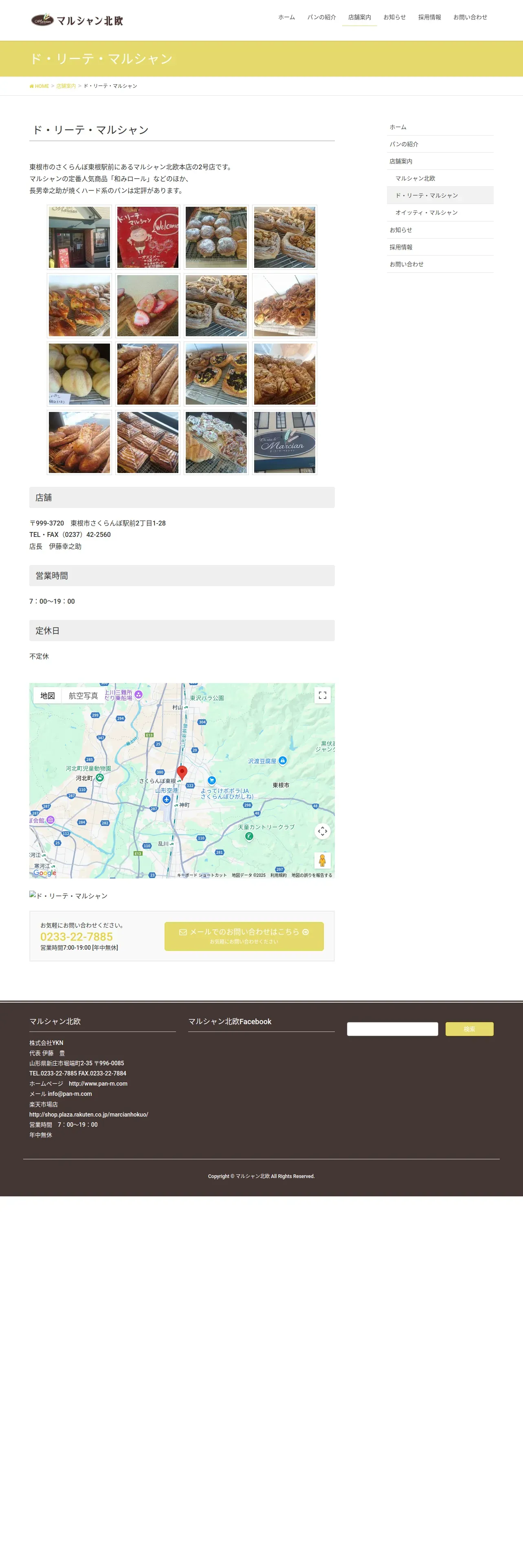The width and height of the screenshot is (523, 1568).
Task: Click the マルシャン北欧 logo in header
Action: [77, 20]
